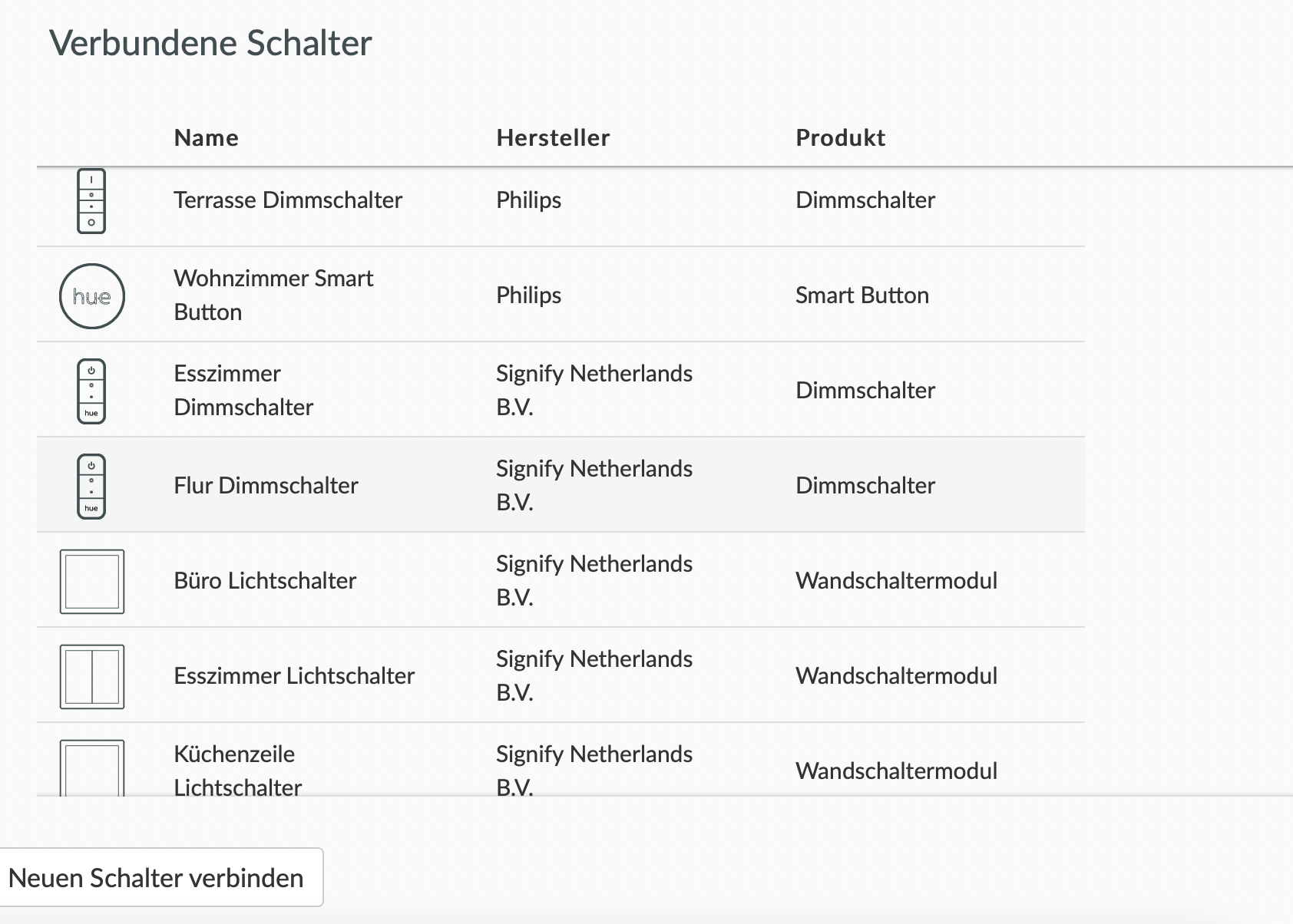The height and width of the screenshot is (924, 1293).
Task: Click the Küchenzeile Lichtschalter switch icon
Action: [x=91, y=767]
